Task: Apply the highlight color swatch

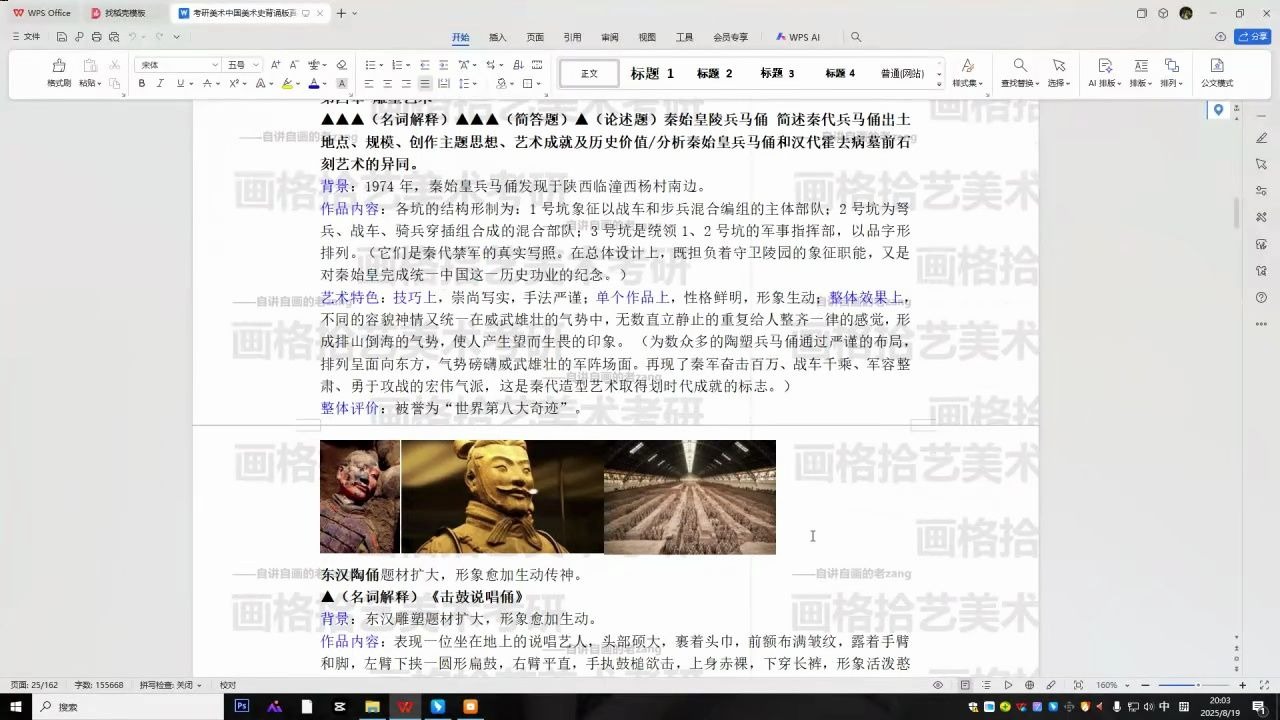Action: coord(286,84)
